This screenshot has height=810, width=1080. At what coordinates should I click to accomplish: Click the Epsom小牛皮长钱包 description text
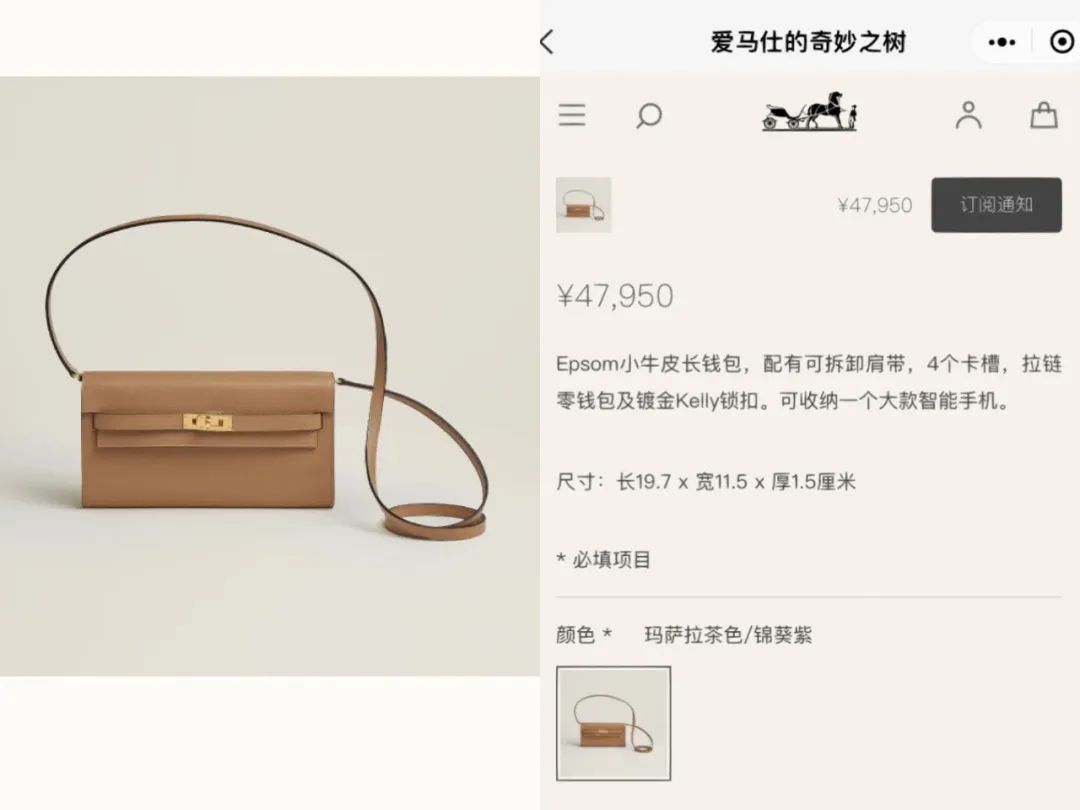coord(809,382)
